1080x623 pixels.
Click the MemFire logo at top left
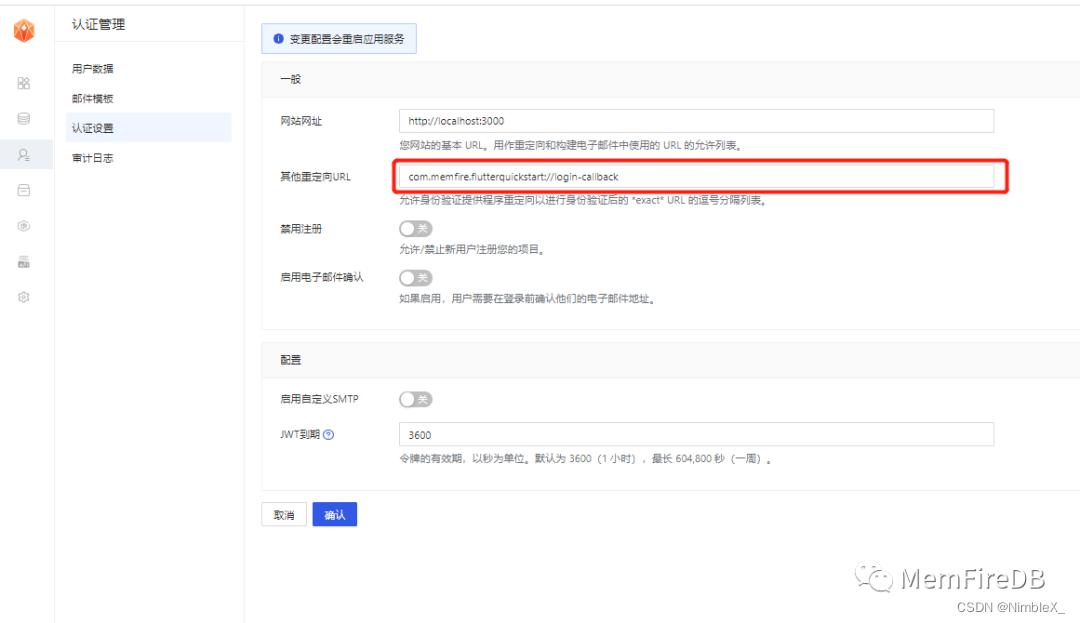point(24,30)
